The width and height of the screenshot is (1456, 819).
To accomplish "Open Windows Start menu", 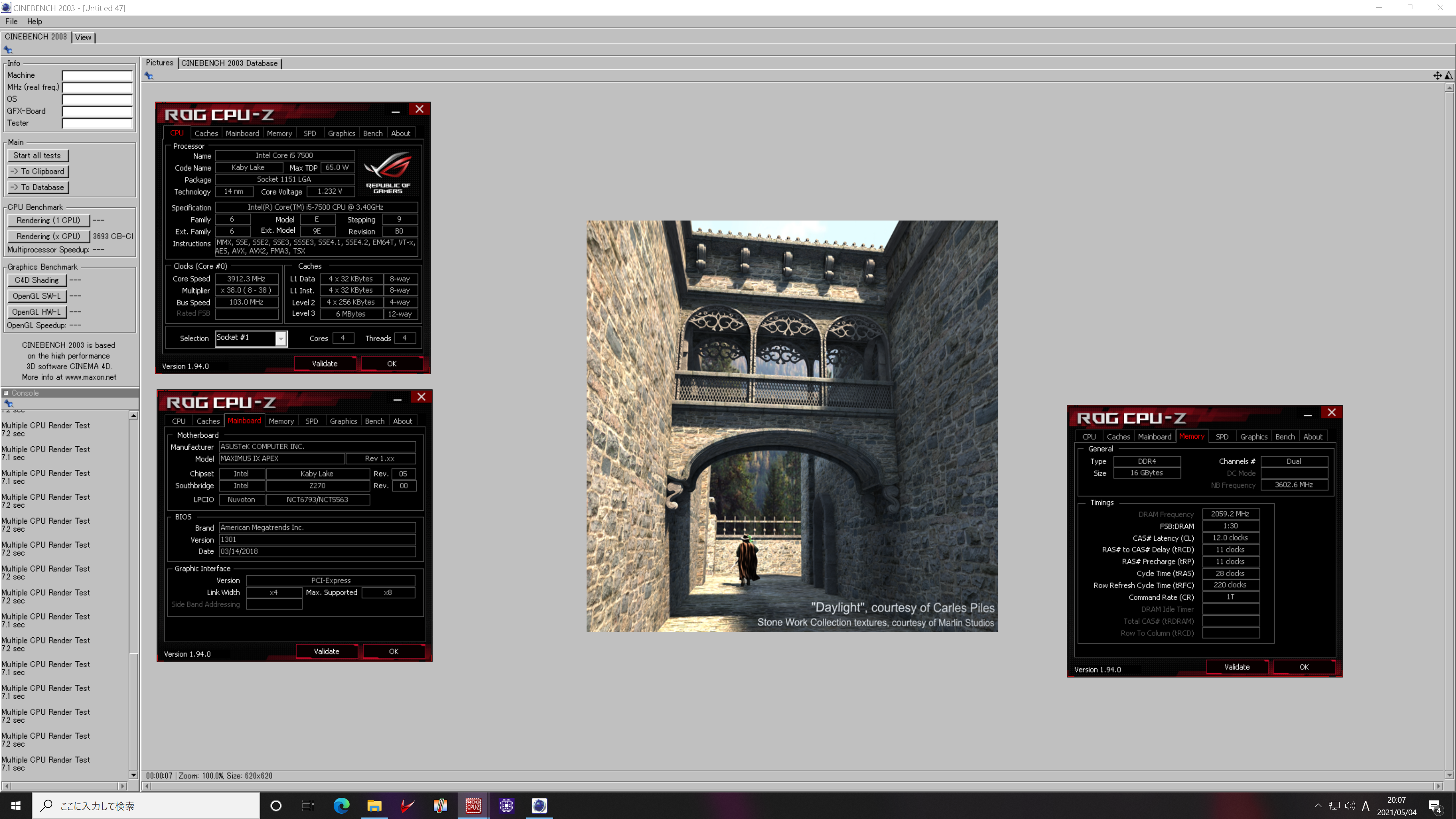I will tap(16, 805).
